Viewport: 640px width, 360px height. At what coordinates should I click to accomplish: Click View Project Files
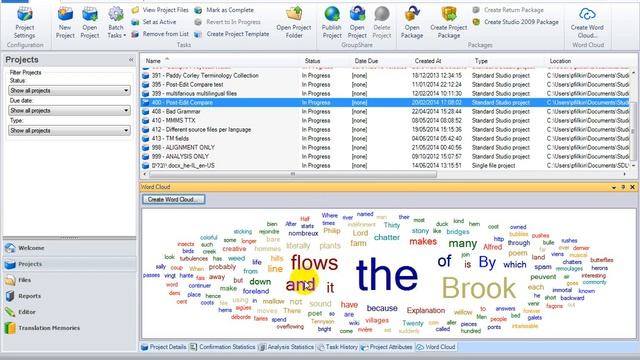click(160, 10)
